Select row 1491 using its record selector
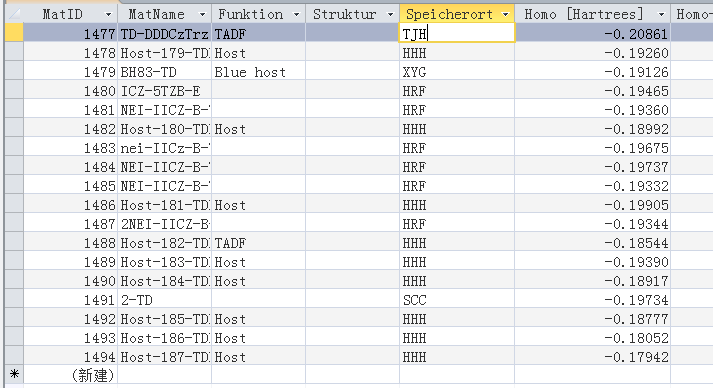713x388 pixels. click(x=14, y=300)
